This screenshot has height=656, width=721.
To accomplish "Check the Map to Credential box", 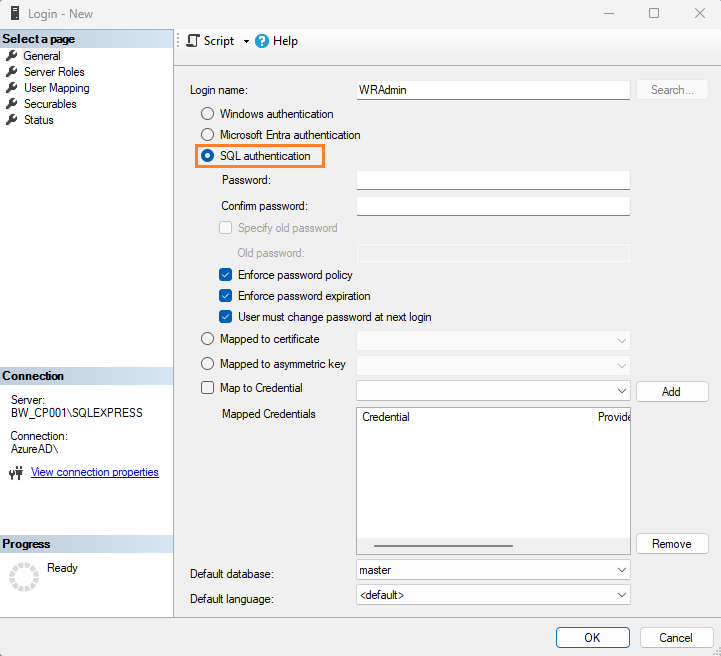I will pyautogui.click(x=207, y=388).
